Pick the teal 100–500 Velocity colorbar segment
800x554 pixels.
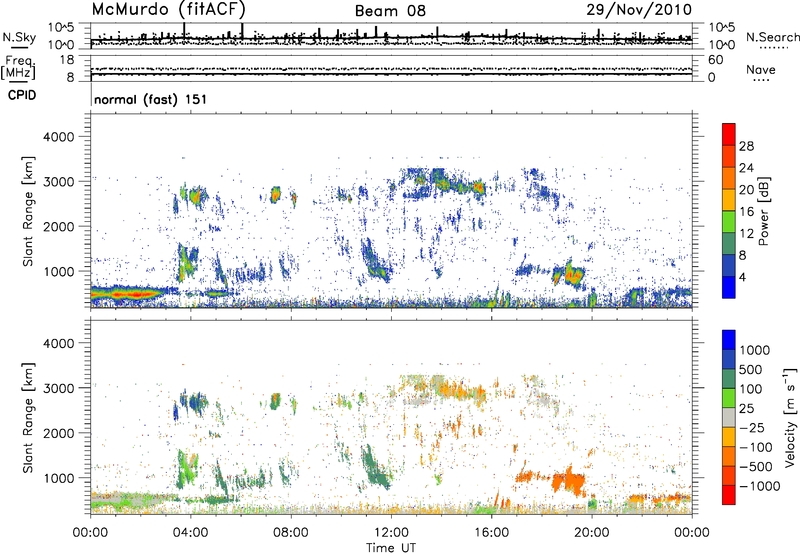pyautogui.click(x=729, y=379)
